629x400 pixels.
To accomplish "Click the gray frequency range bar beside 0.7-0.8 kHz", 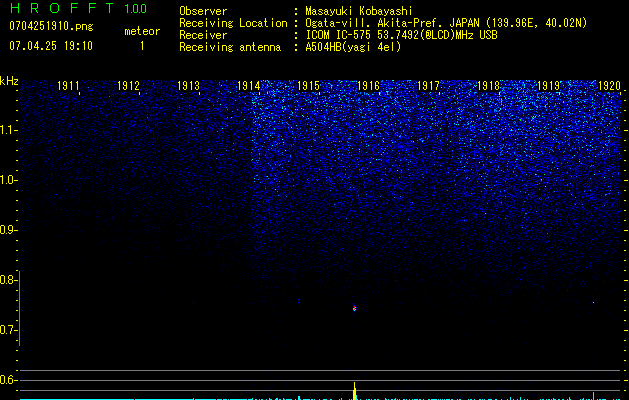I will tap(19, 308).
